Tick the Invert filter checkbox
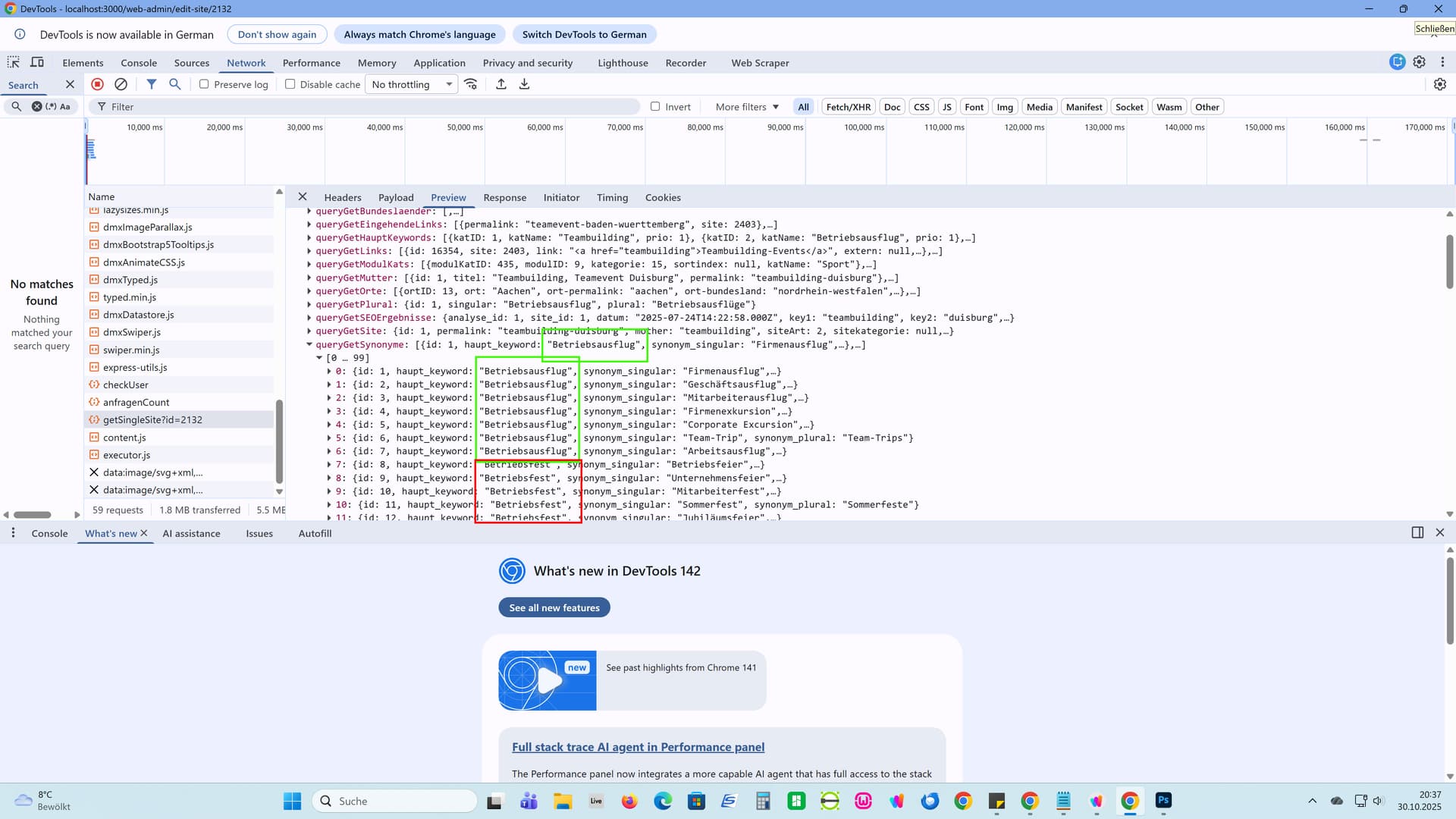The height and width of the screenshot is (819, 1456). point(655,107)
